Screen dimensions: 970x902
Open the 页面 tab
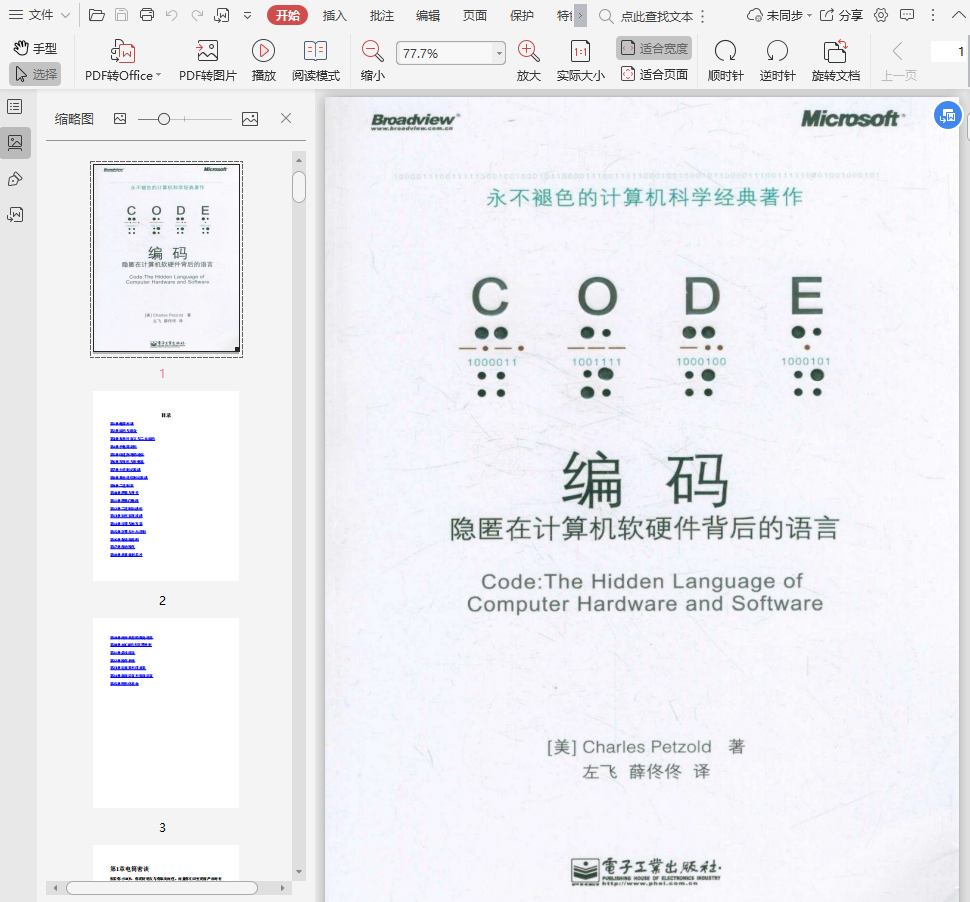point(474,15)
